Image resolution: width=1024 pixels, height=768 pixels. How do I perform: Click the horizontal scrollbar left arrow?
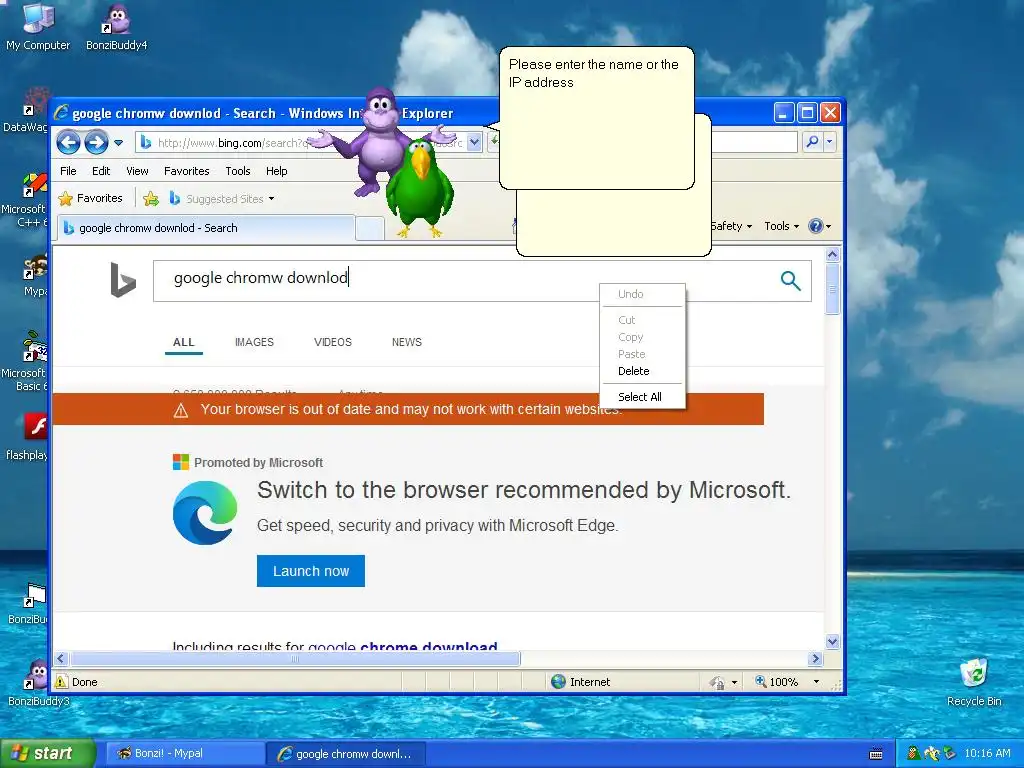pyautogui.click(x=61, y=658)
